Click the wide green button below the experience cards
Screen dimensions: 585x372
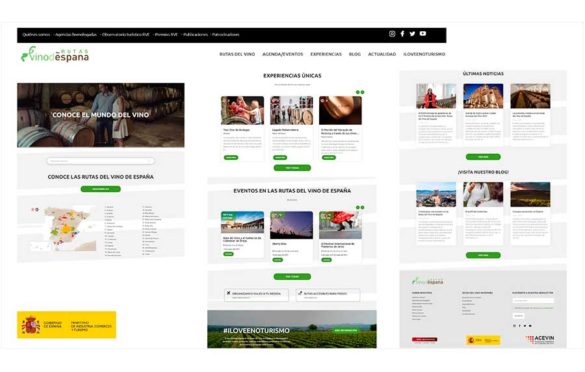(292, 168)
